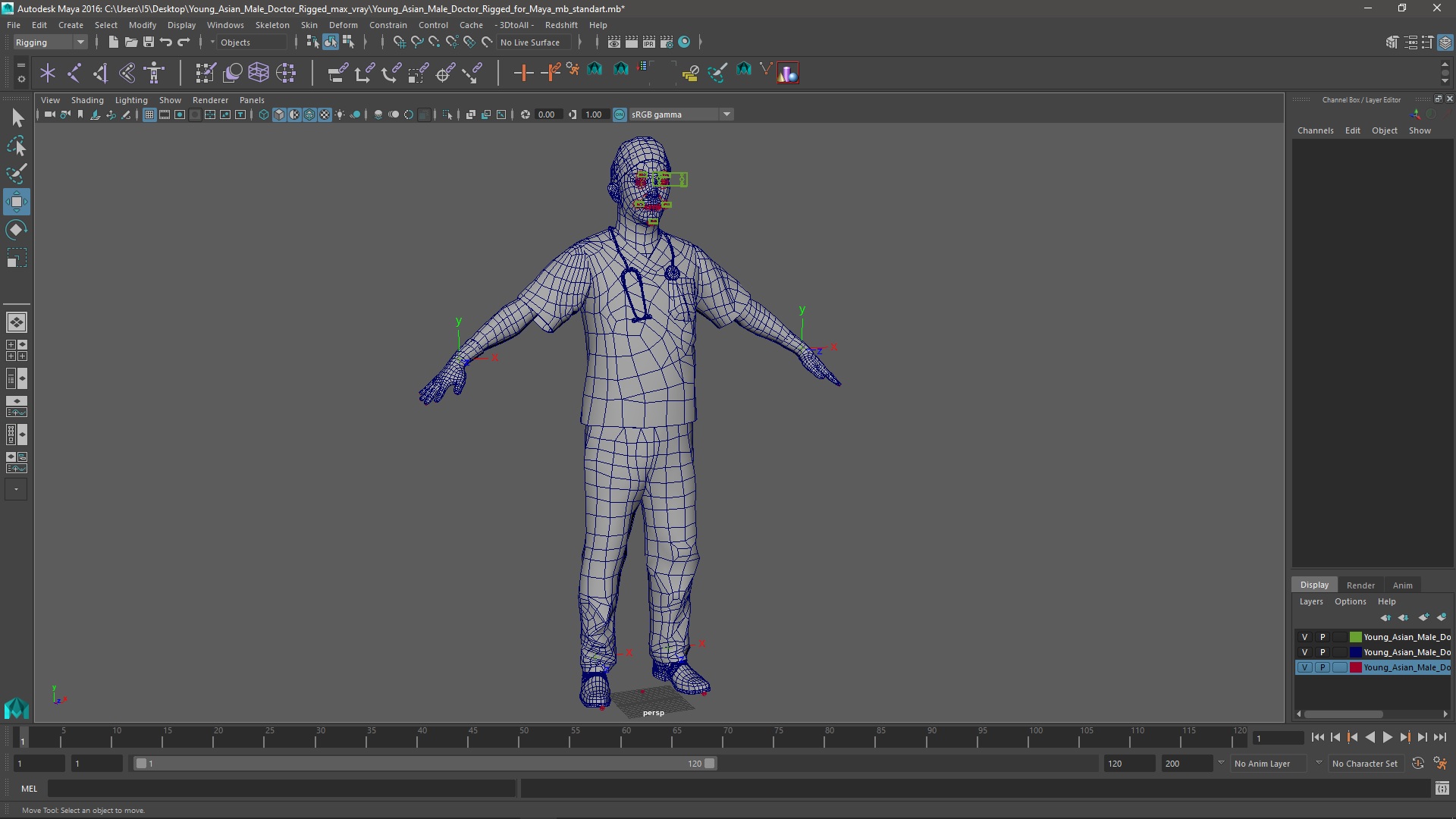This screenshot has height=819, width=1456.
Task: Apply Parent constraint from the shelf
Action: 337,73
